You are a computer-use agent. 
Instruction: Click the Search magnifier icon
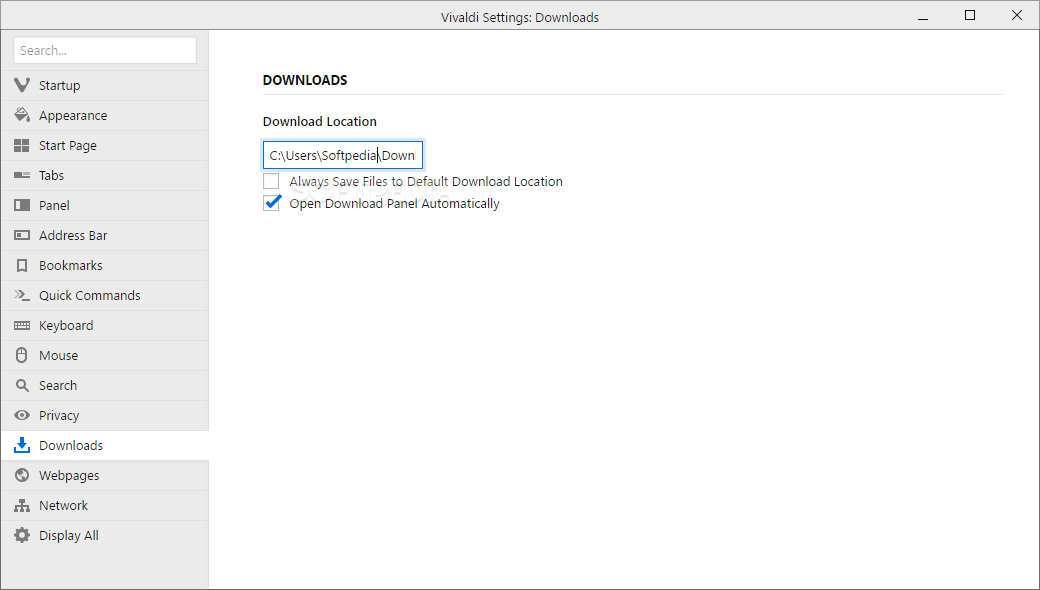tap(22, 385)
